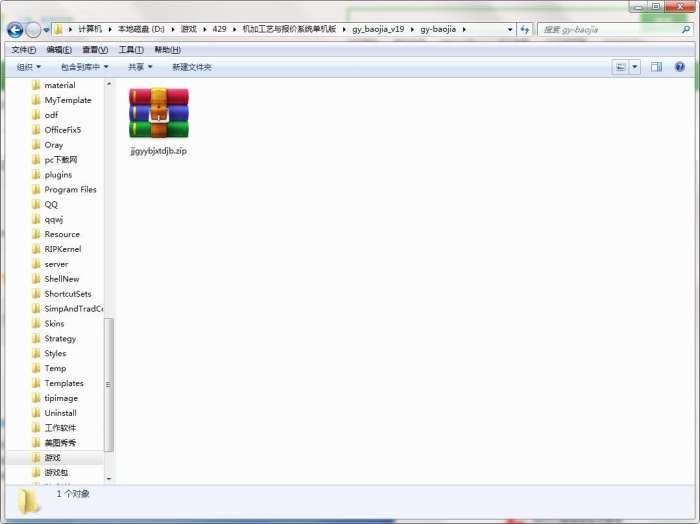The width and height of the screenshot is (700, 524).
Task: Click the refresh button beside address bar
Action: 525,29
